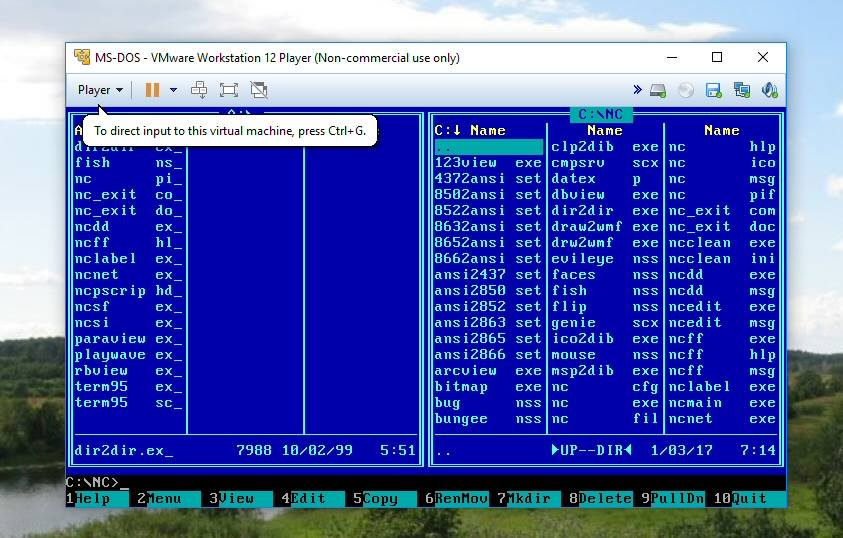Click 7 Mkdir in function key bar
This screenshot has height=538, width=843.
pyautogui.click(x=528, y=499)
